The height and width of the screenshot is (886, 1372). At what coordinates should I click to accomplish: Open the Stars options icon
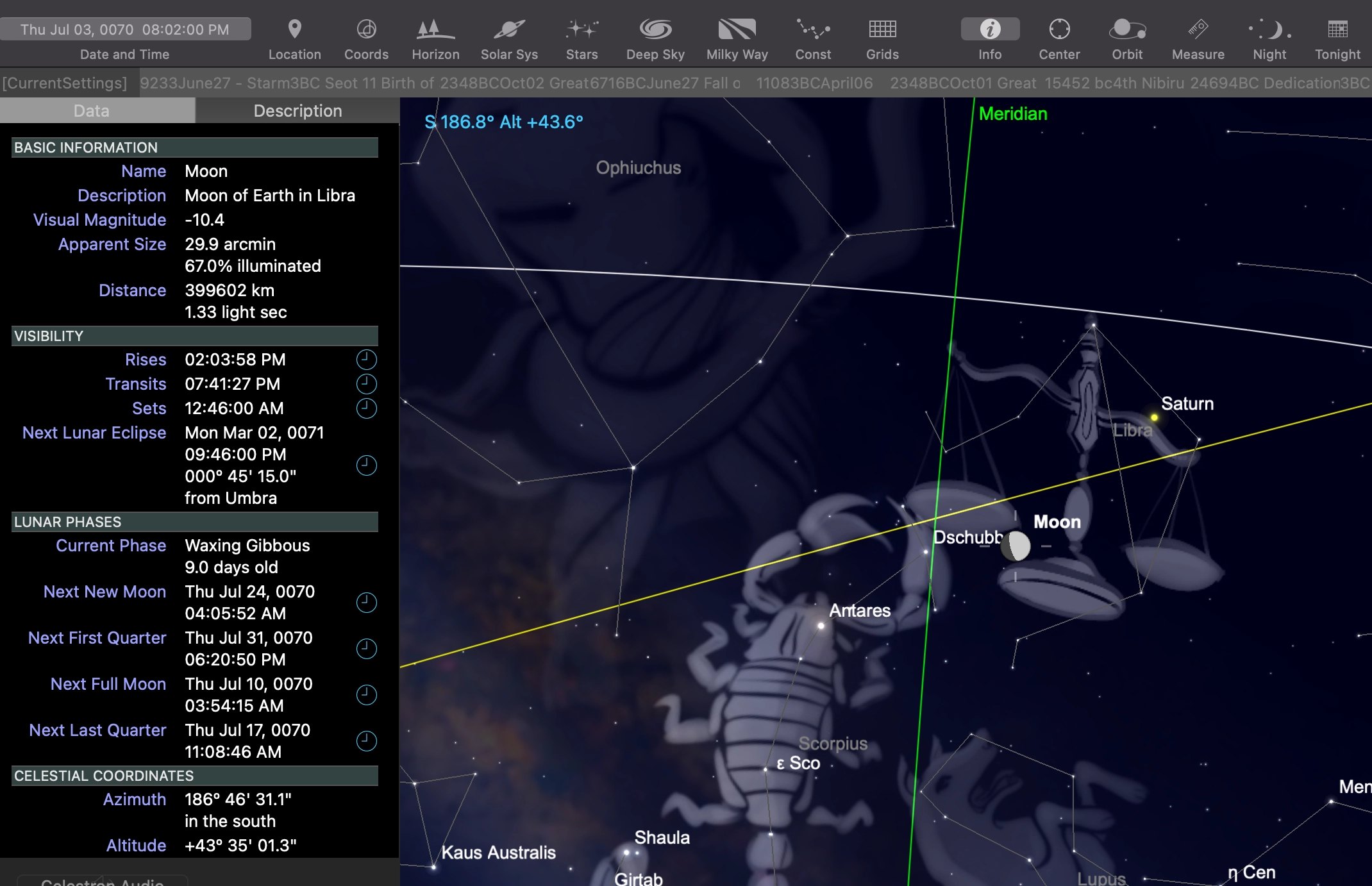click(x=581, y=29)
